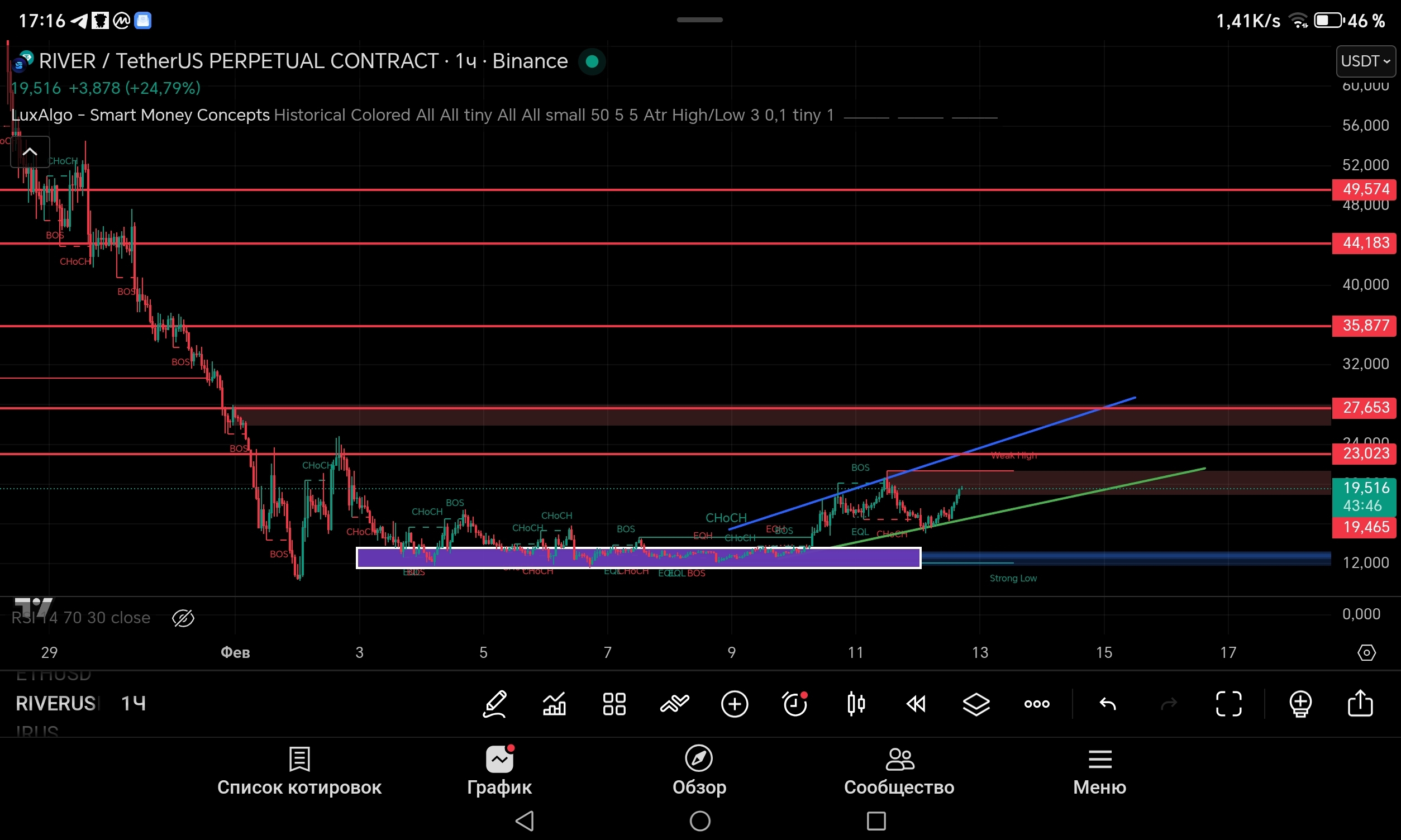Open the layout grid templates icon

[614, 704]
